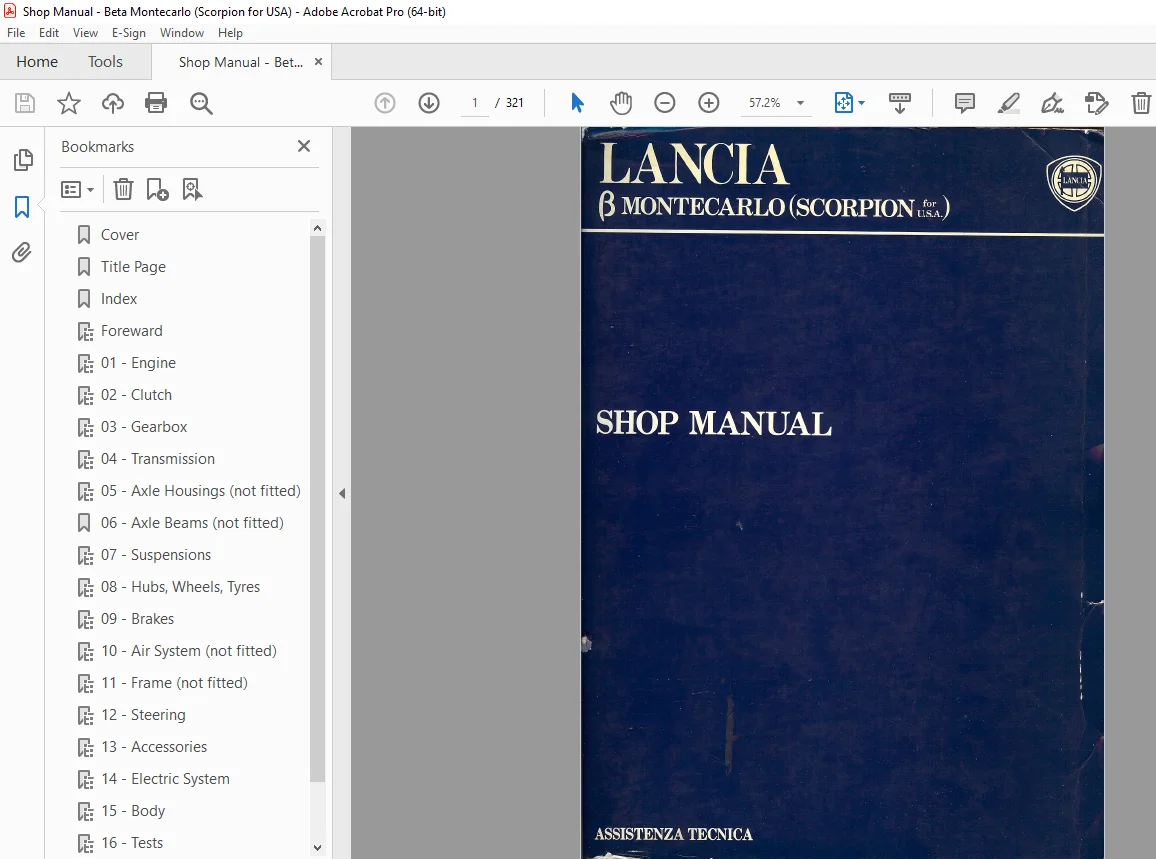Open the Page Thumbnails panel icon

[x=23, y=160]
